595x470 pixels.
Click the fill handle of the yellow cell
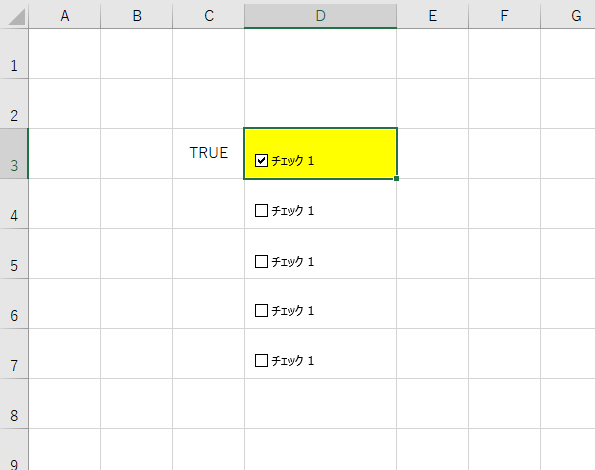tap(397, 178)
